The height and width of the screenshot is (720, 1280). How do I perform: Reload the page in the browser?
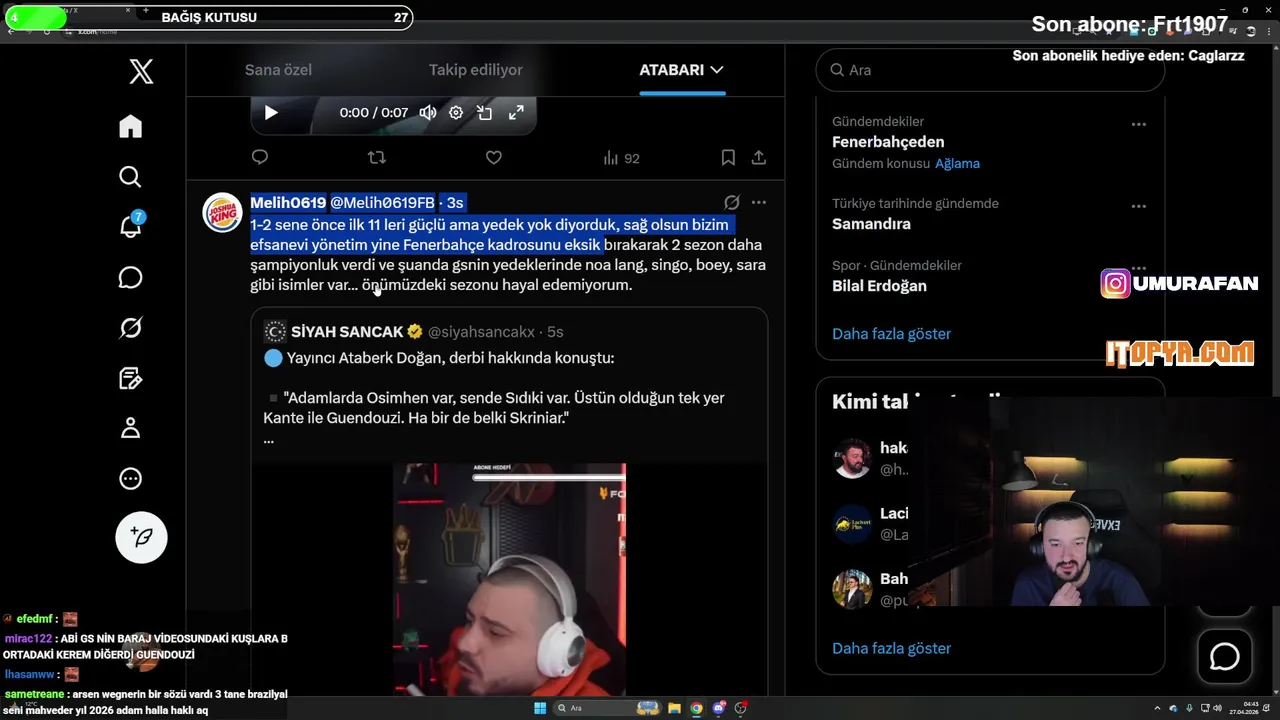46,32
